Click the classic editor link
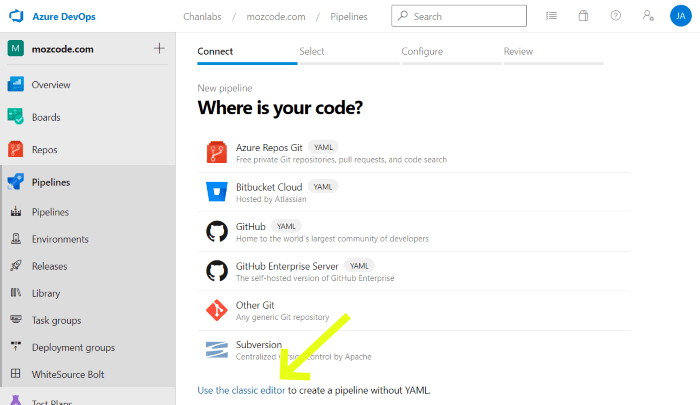The width and height of the screenshot is (700, 405). 258,390
